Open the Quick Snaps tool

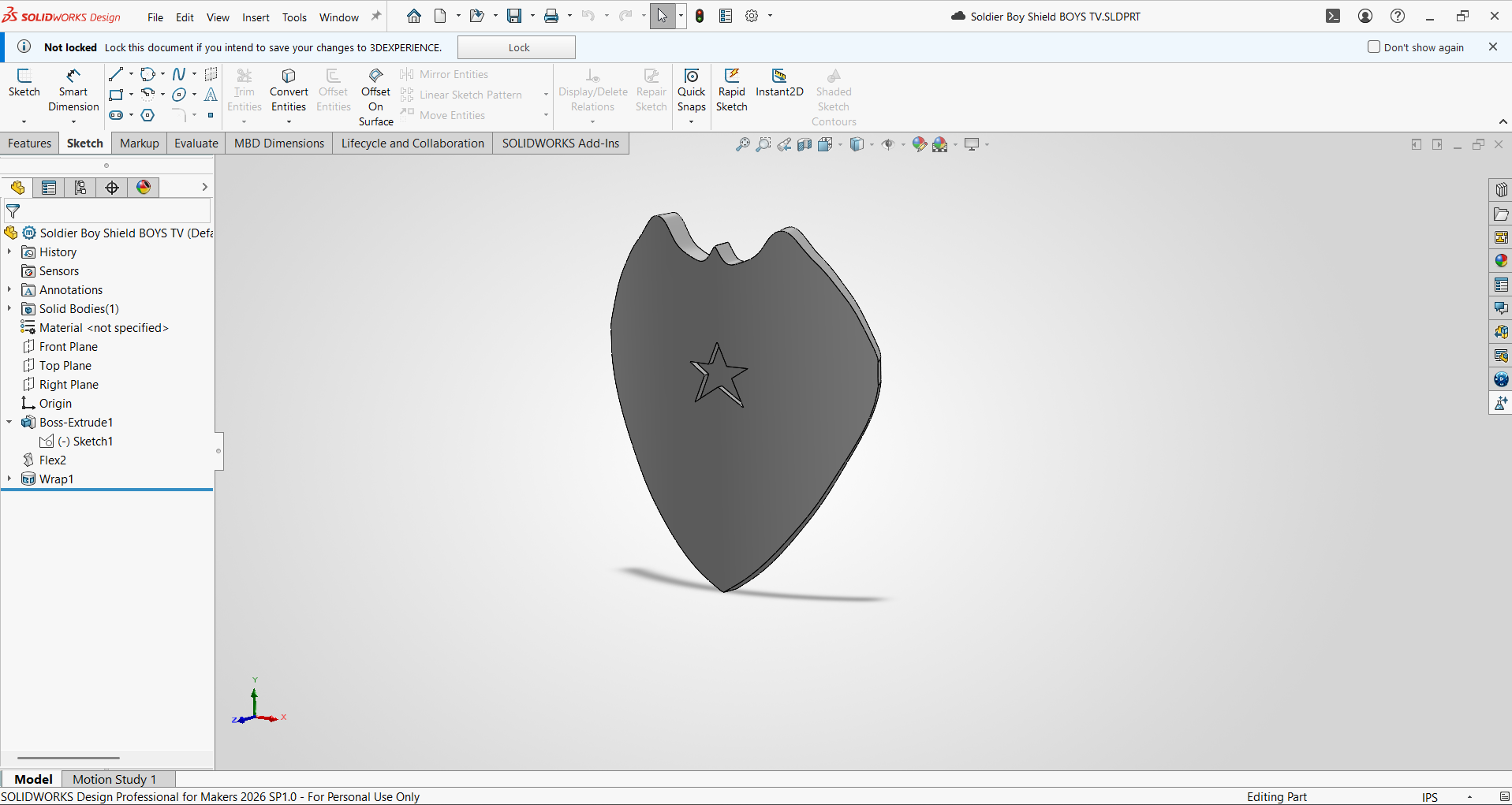691,90
